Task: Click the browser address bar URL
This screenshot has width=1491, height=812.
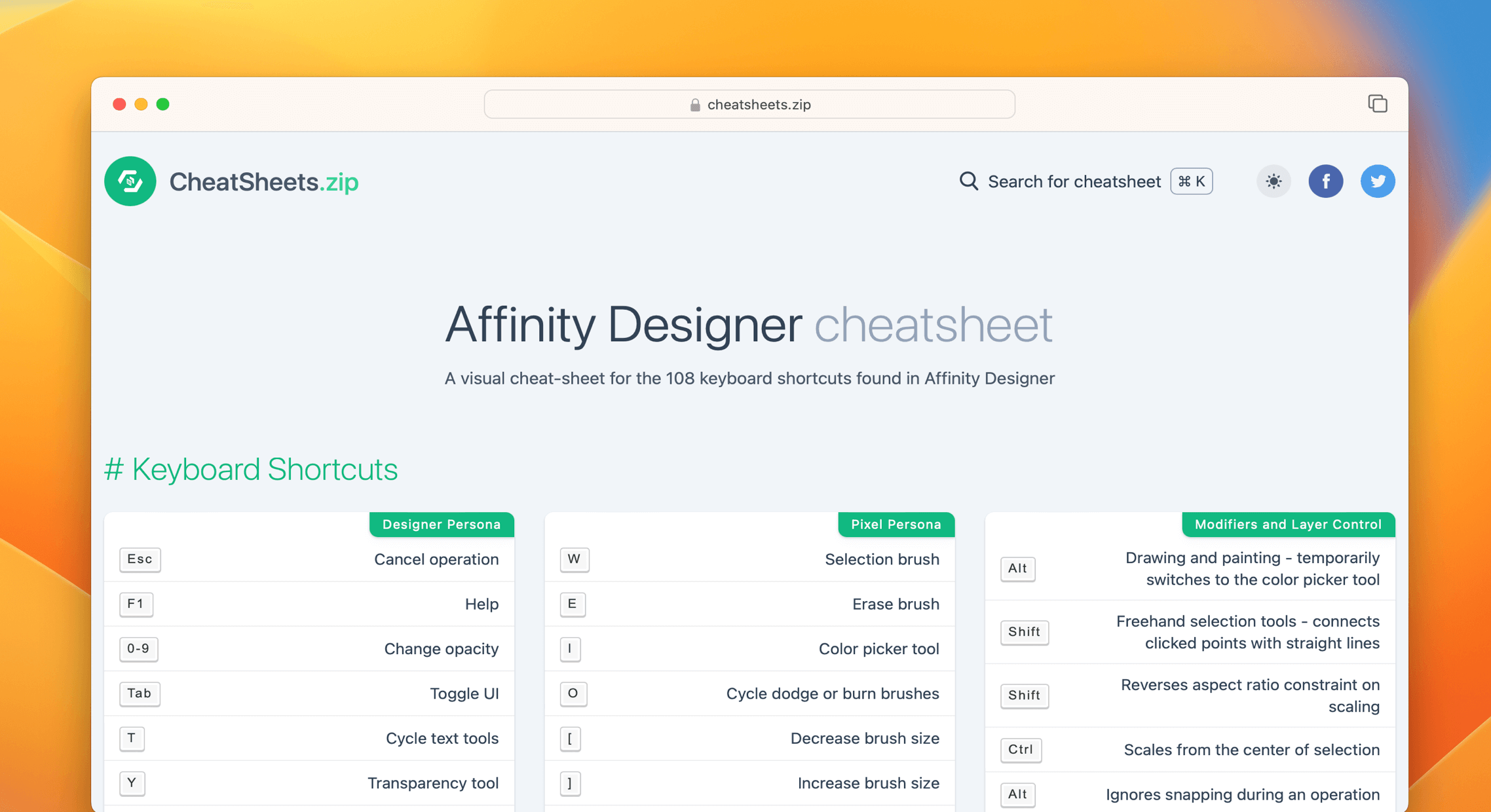Action: coord(758,104)
